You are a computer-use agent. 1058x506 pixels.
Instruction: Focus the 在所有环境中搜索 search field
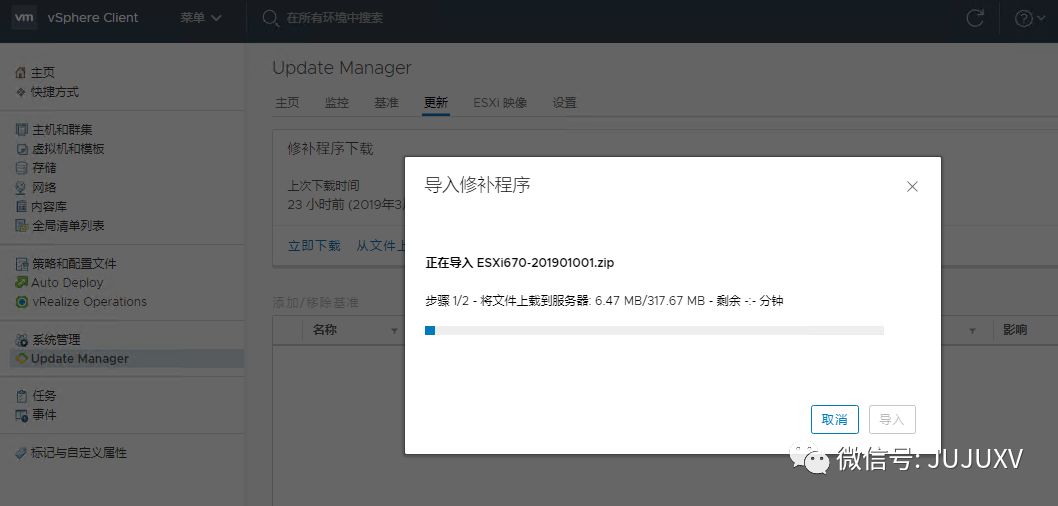click(x=335, y=18)
